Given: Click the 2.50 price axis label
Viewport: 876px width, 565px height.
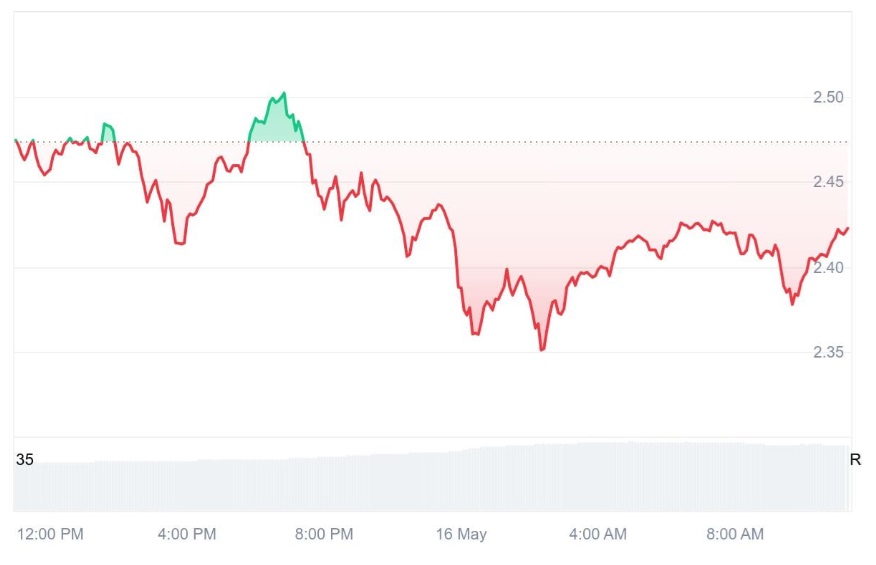Looking at the screenshot, I should click(x=829, y=97).
